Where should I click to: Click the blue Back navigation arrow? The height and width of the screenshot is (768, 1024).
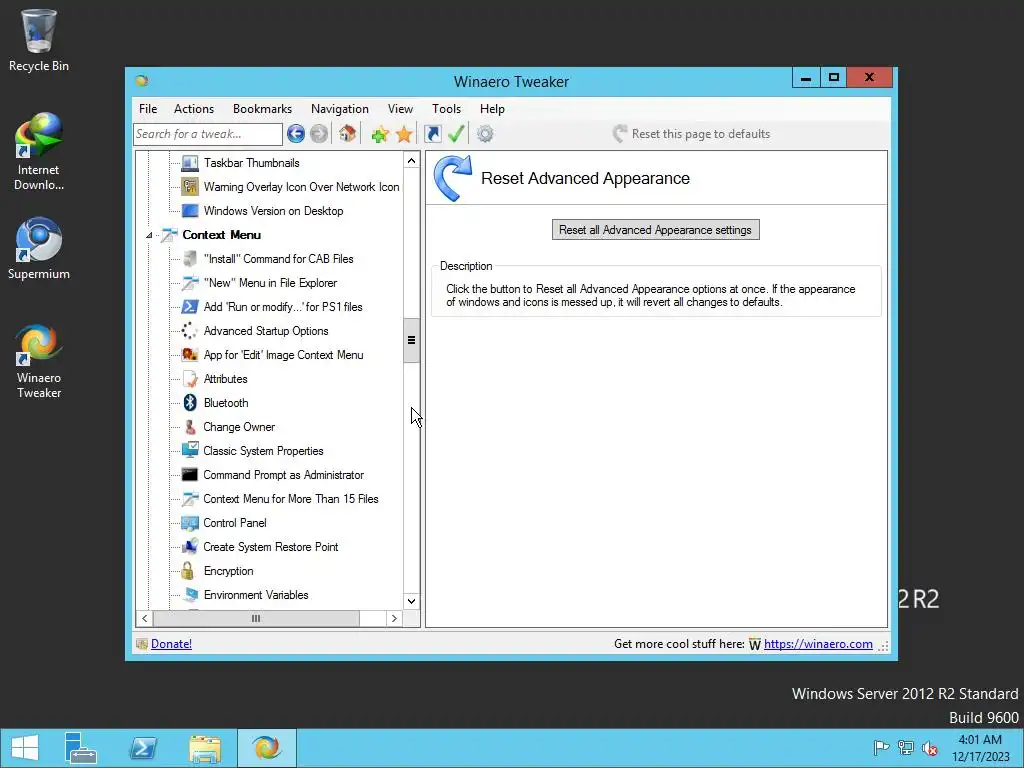[296, 134]
